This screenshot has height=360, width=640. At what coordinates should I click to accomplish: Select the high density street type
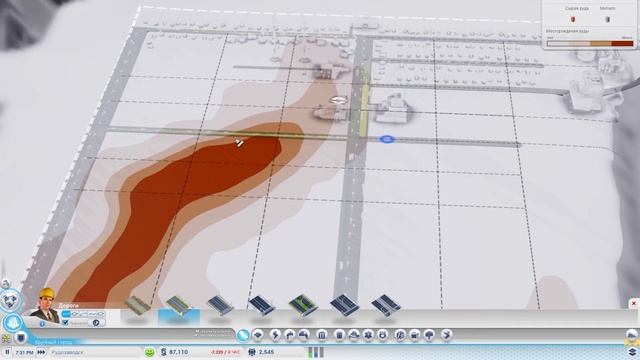(261, 305)
